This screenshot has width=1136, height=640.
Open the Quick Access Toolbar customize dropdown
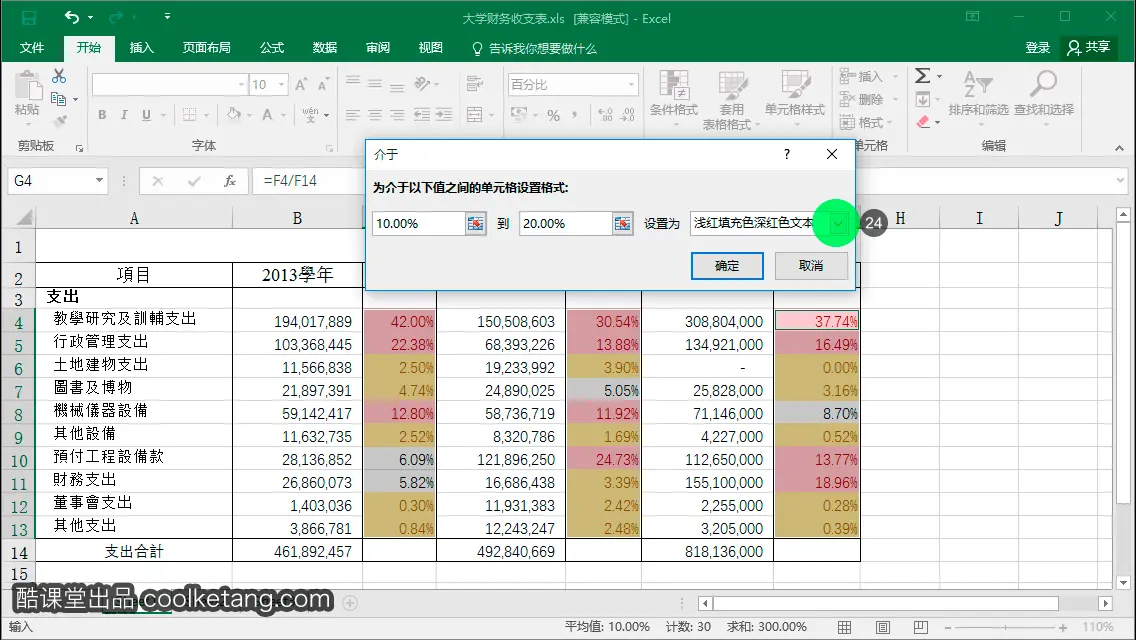click(167, 16)
